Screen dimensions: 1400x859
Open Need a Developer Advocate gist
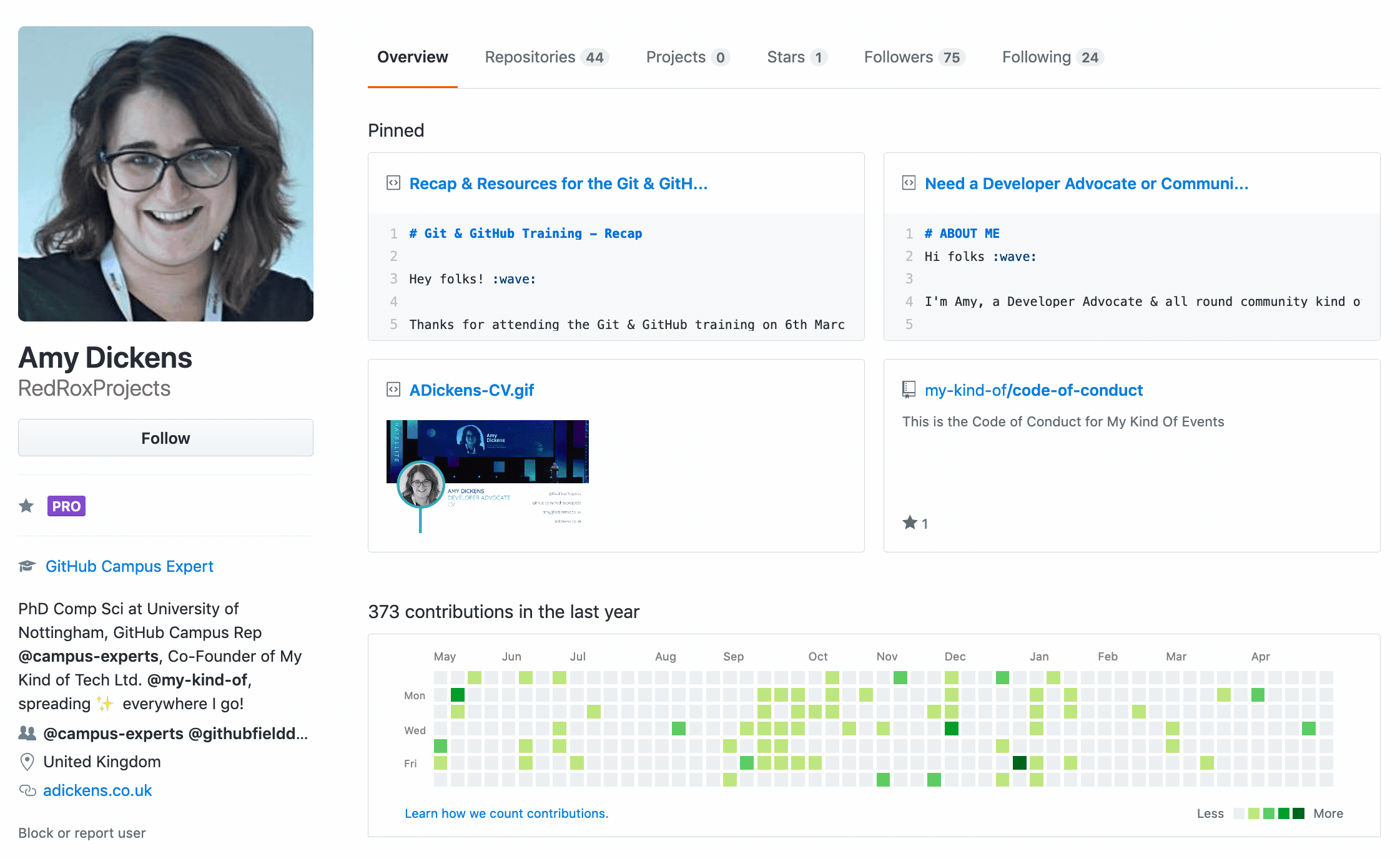coord(1087,184)
